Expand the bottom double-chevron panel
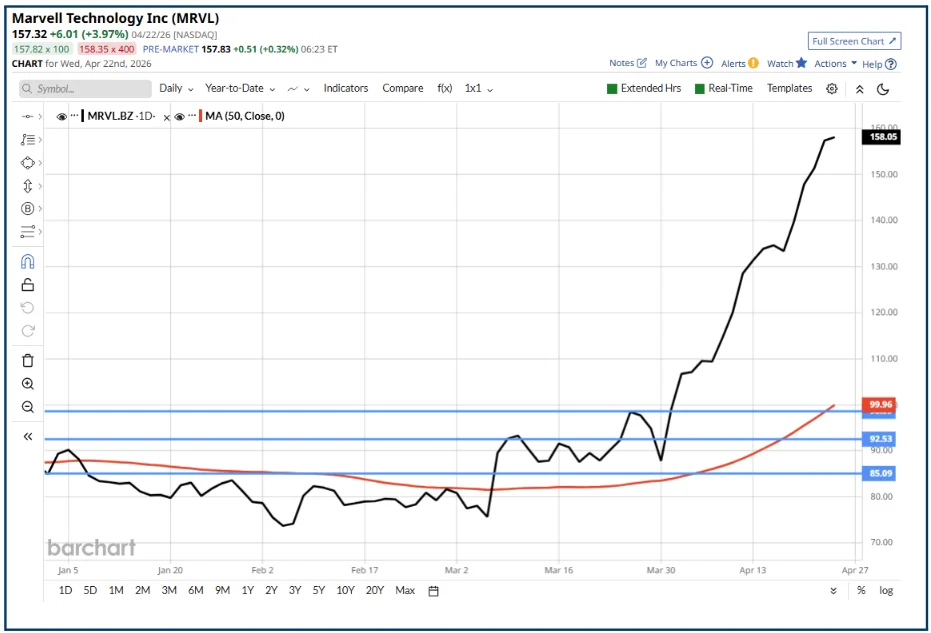The width and height of the screenshot is (931, 633). click(x=833, y=591)
